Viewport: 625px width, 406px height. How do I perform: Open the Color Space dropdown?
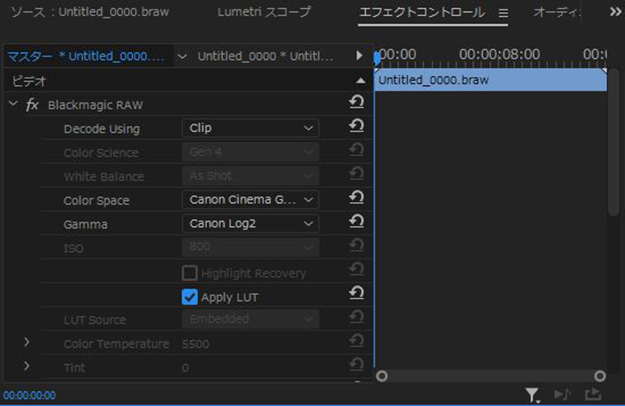click(251, 200)
